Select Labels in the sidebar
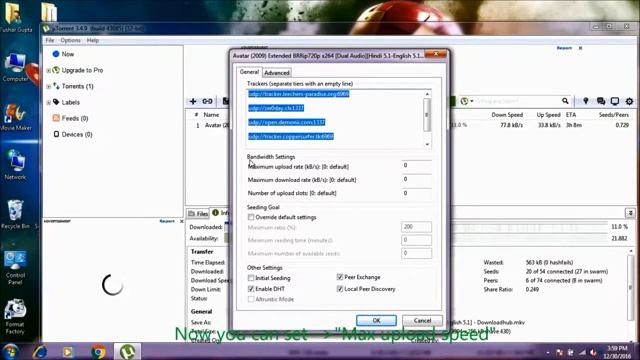Image resolution: width=640 pixels, height=360 pixels. point(70,102)
